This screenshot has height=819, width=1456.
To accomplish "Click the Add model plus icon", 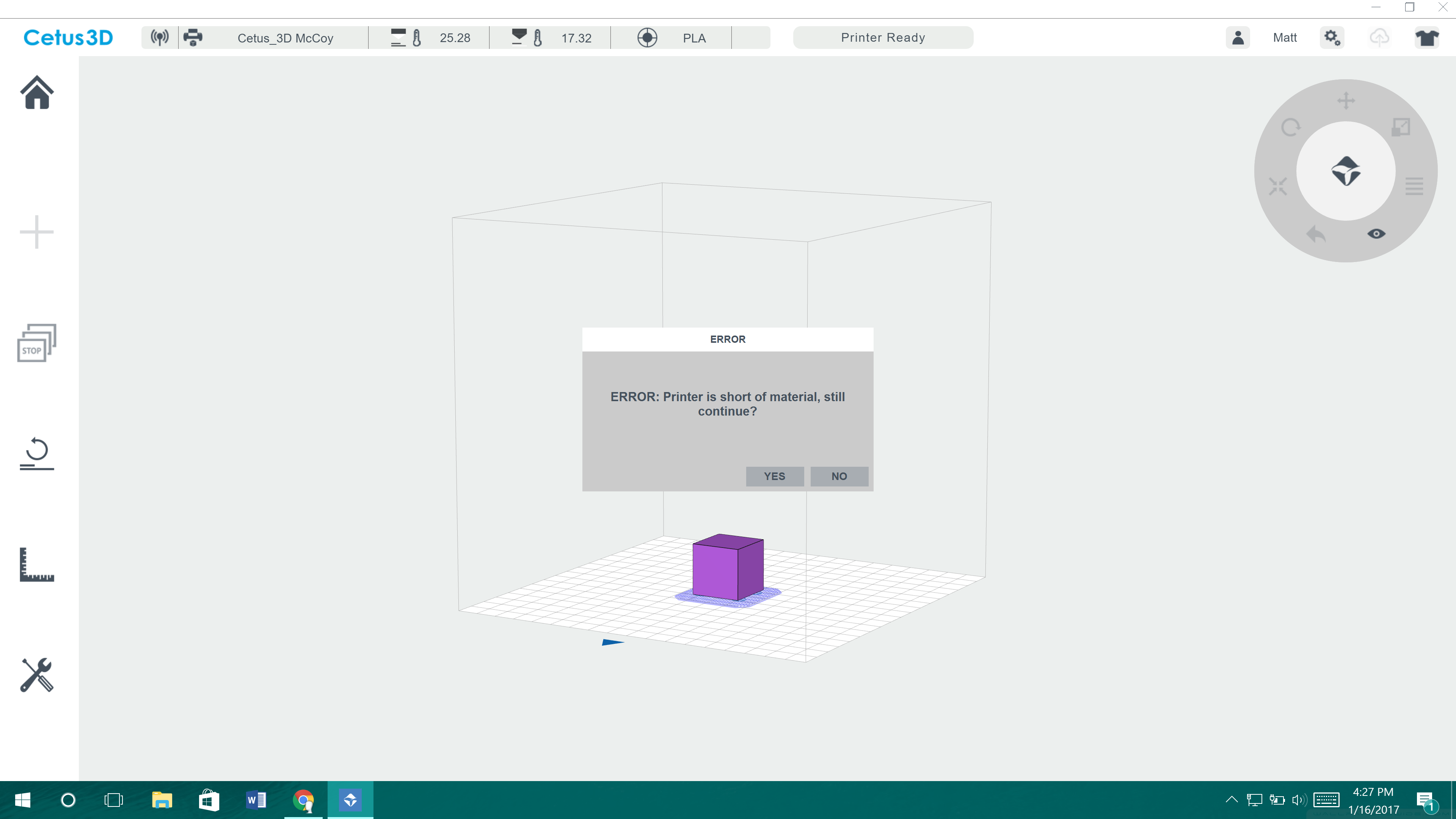I will (37, 232).
